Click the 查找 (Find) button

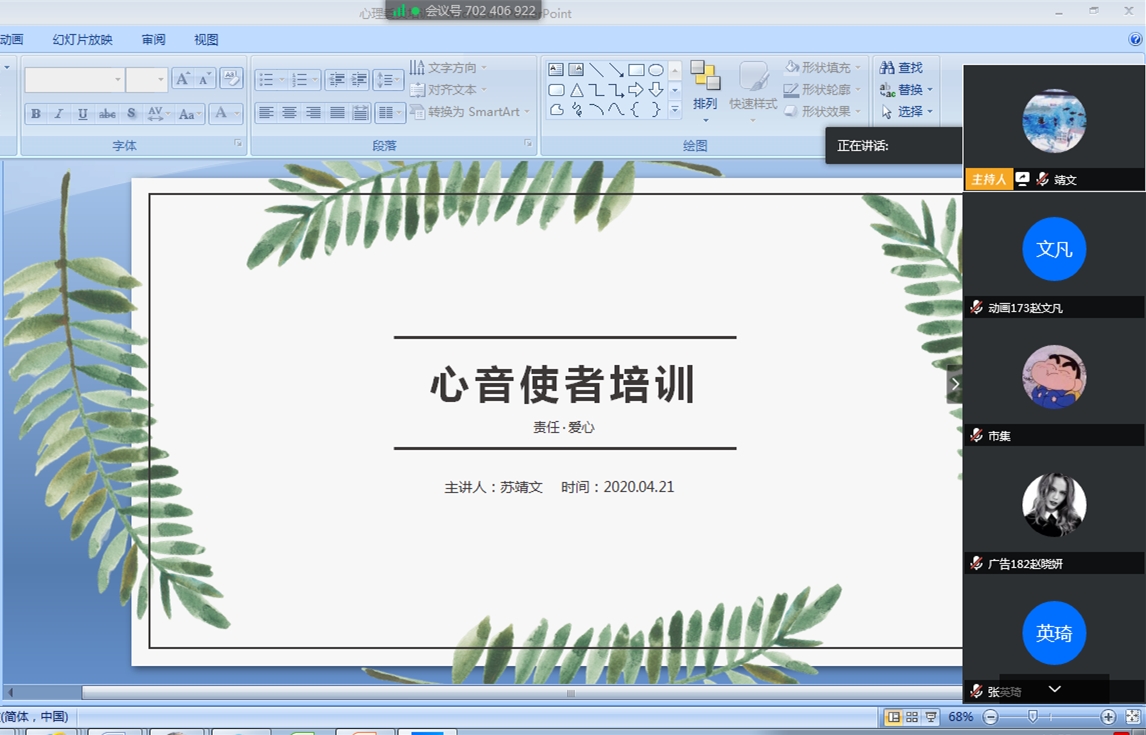pyautogui.click(x=902, y=68)
